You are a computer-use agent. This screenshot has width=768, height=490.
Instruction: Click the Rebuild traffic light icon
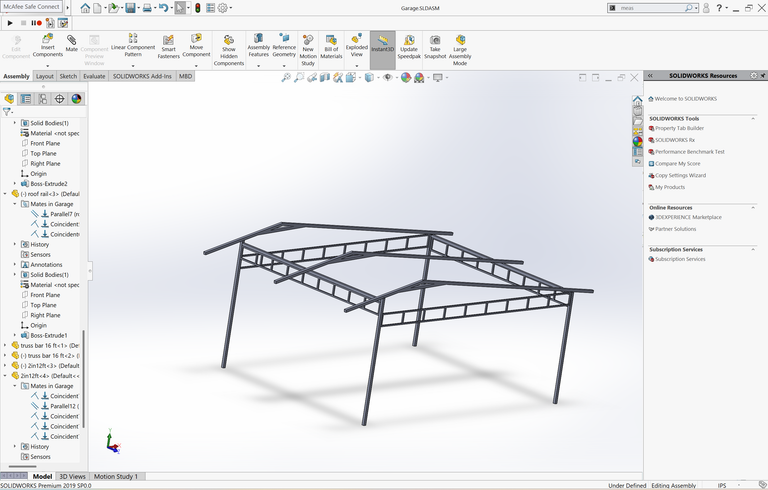[x=197, y=8]
